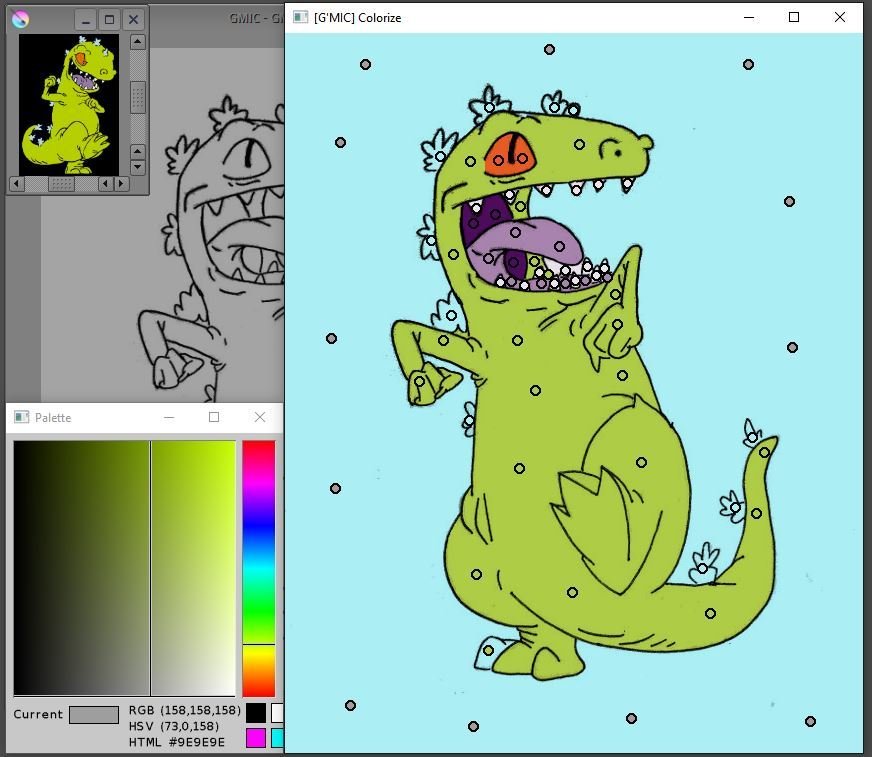Screen dimensions: 872x757
Task: Maximize the small navigator window
Action: (110, 20)
